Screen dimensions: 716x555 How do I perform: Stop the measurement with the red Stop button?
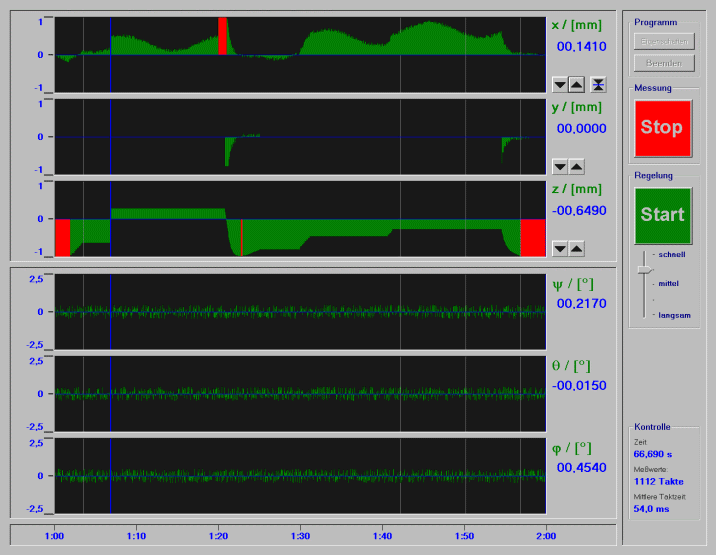pos(663,128)
